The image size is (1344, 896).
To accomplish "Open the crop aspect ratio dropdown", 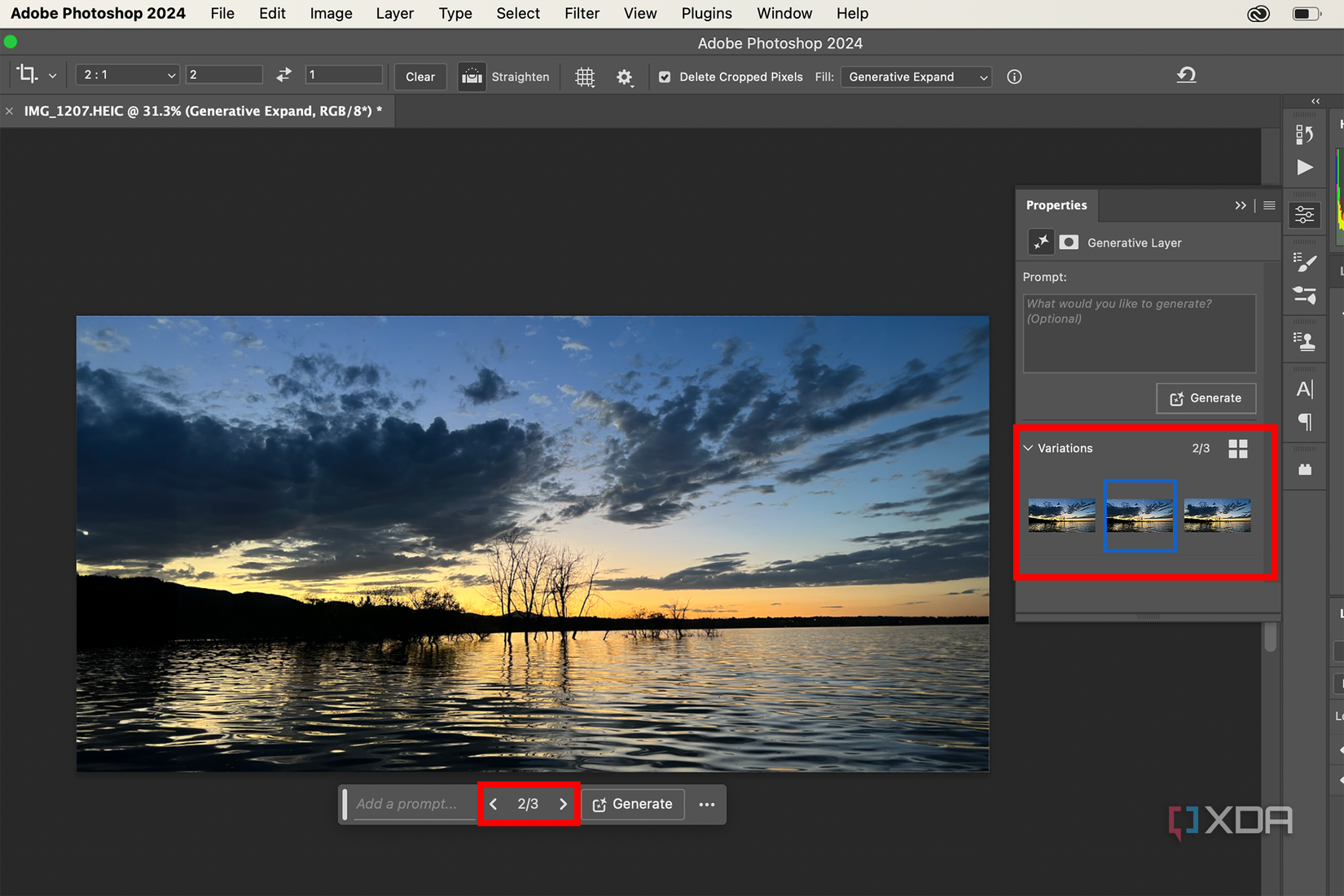I will (x=126, y=74).
